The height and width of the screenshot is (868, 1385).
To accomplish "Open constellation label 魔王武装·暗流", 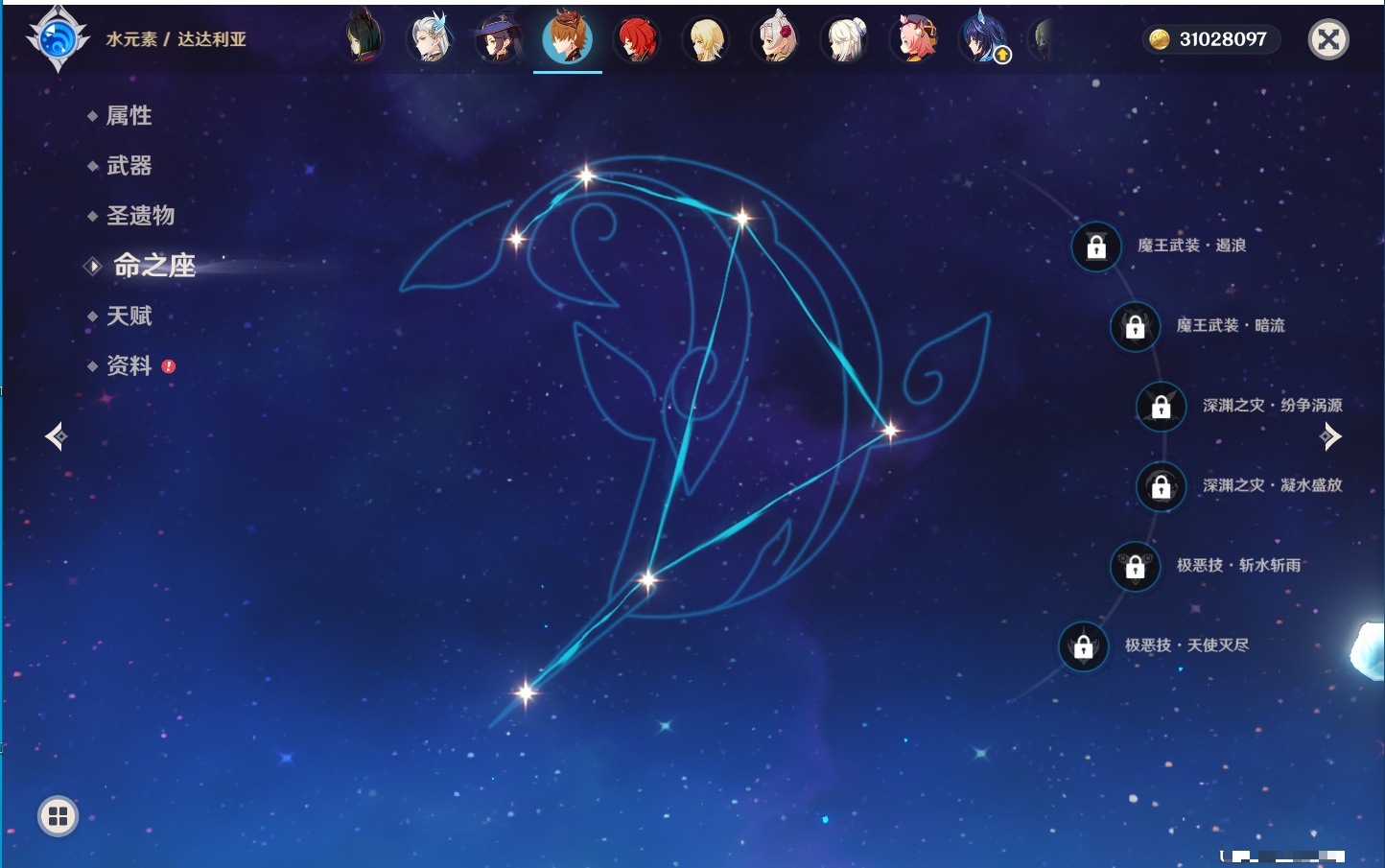I will tap(1231, 325).
